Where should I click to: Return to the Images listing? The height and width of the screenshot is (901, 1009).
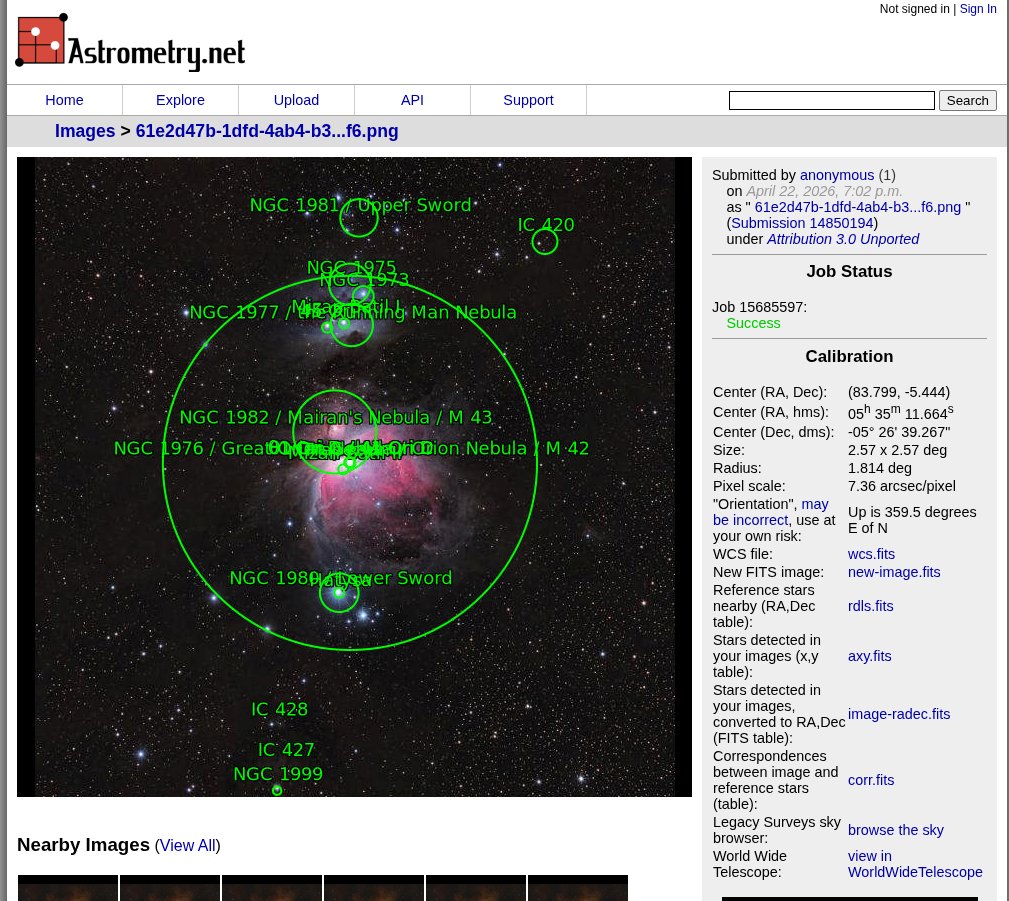coord(85,131)
